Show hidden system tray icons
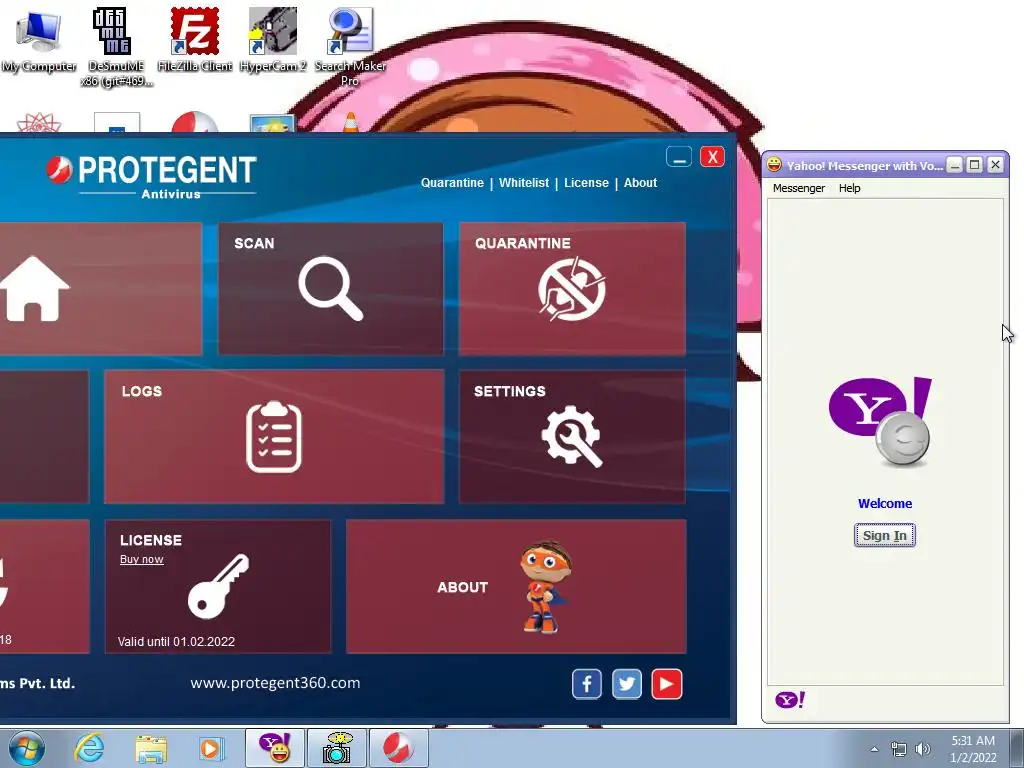 [874, 750]
